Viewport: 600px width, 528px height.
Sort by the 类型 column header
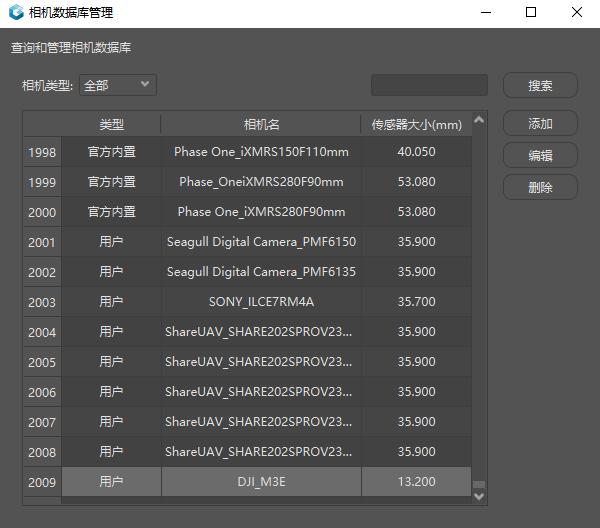[x=111, y=124]
